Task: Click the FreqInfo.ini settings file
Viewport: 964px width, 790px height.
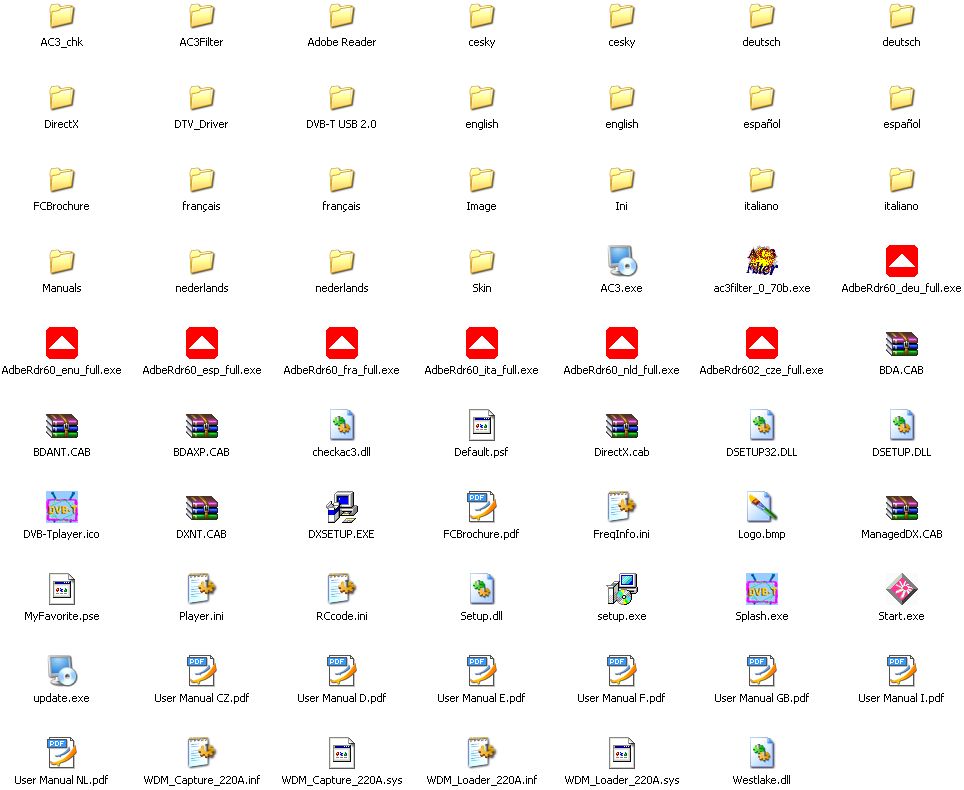Action: [621, 508]
